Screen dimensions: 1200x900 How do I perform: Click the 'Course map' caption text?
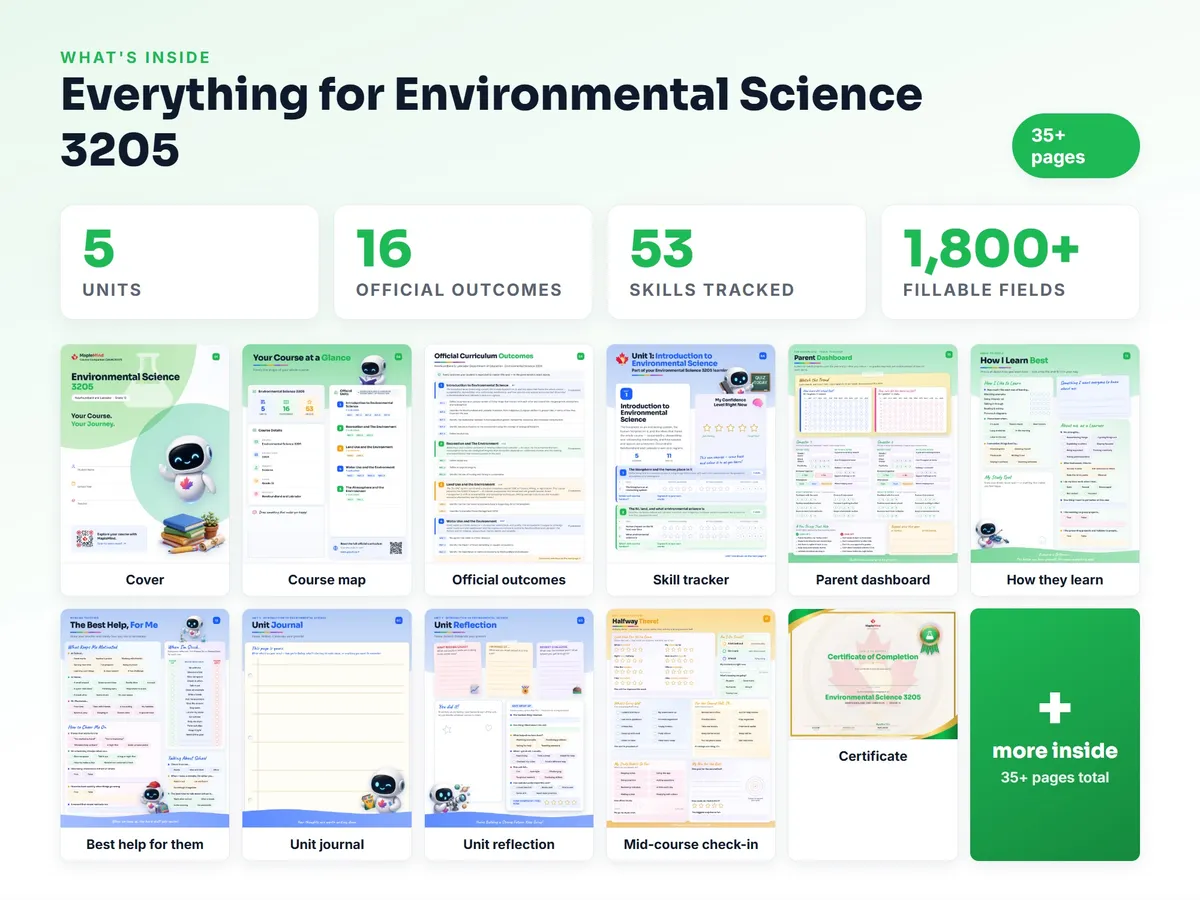pos(327,580)
